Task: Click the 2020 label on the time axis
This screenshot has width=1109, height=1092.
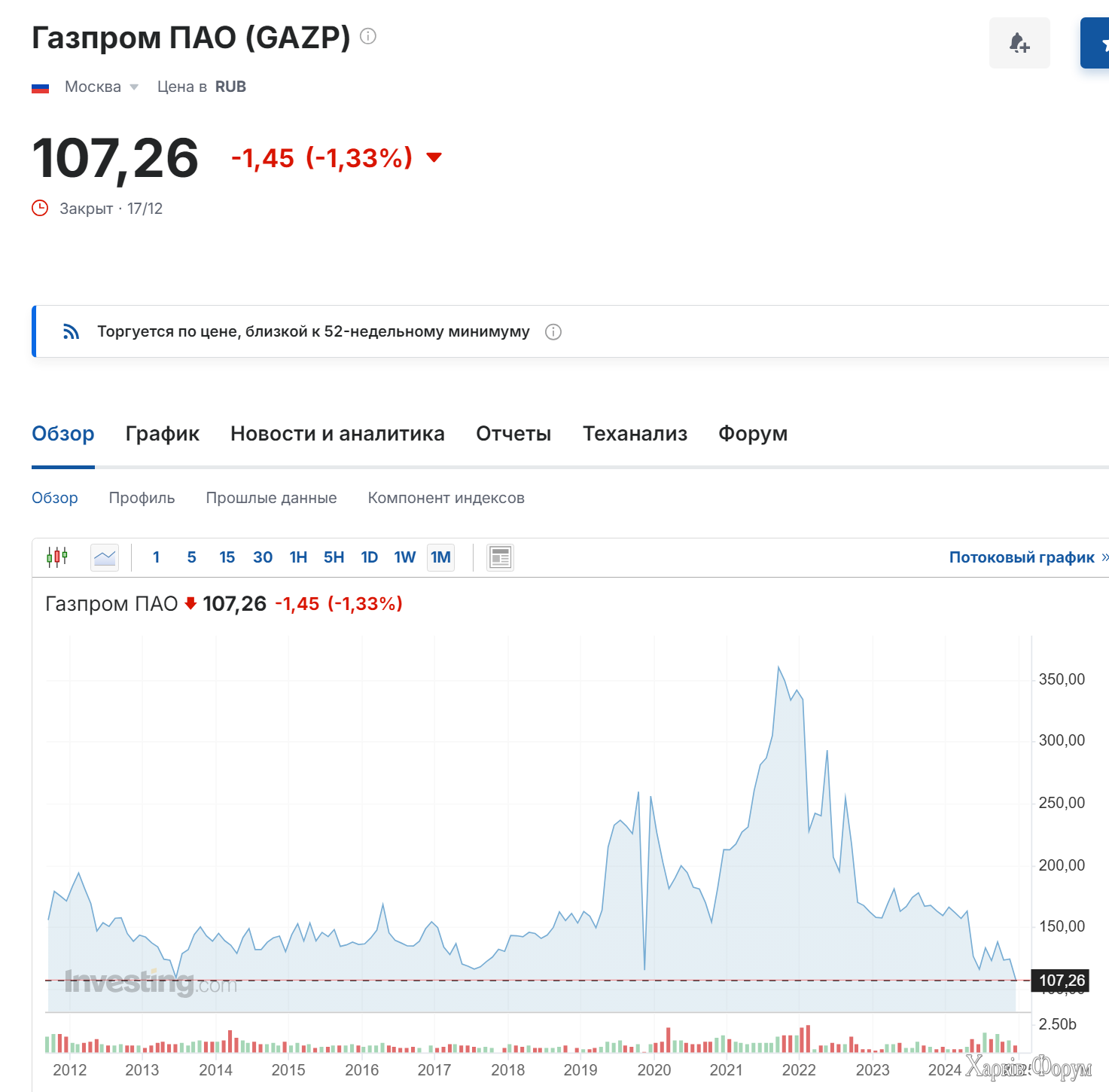Action: (654, 1070)
